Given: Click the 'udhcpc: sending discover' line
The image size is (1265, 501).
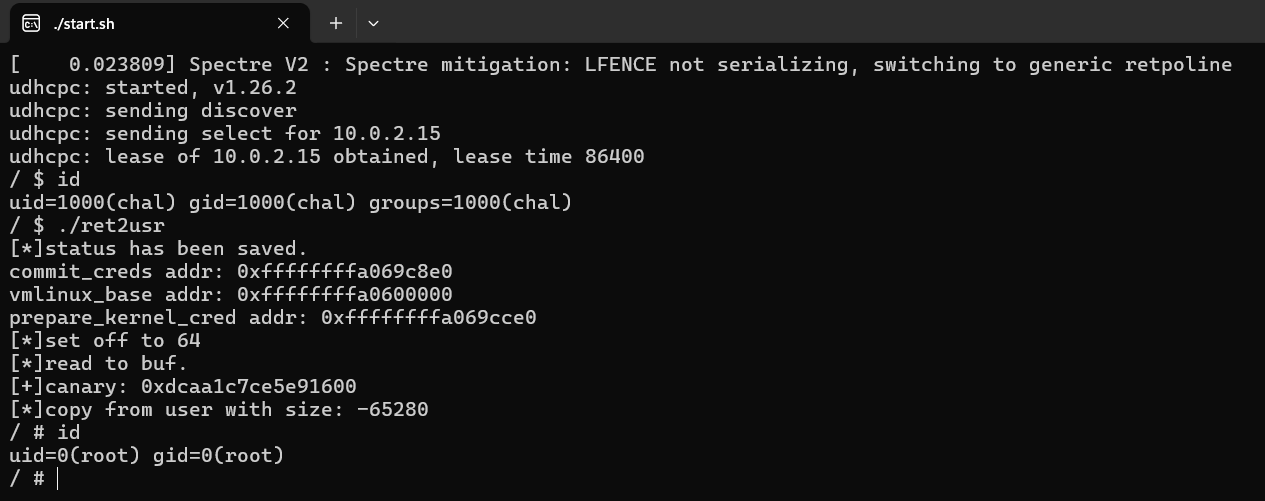Looking at the screenshot, I should click(x=153, y=111).
